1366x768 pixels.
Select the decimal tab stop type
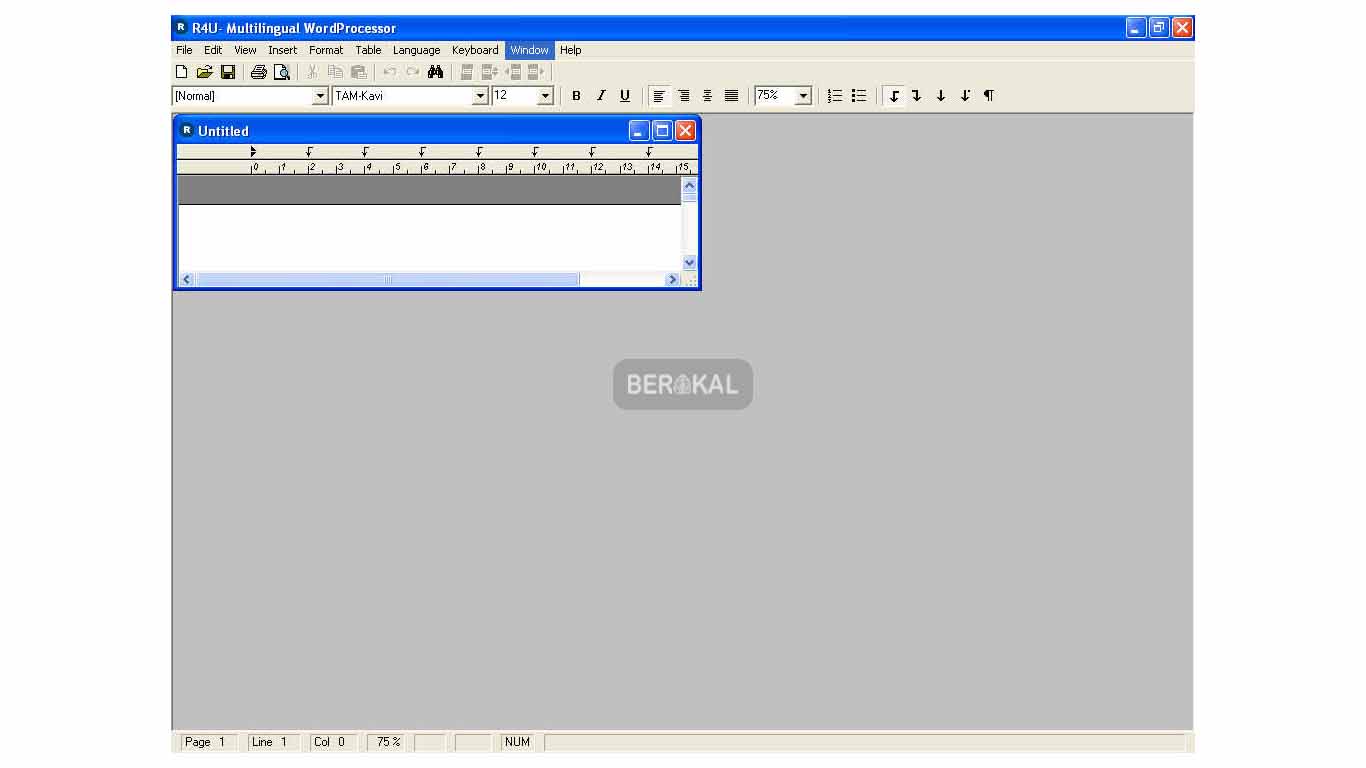tap(965, 96)
